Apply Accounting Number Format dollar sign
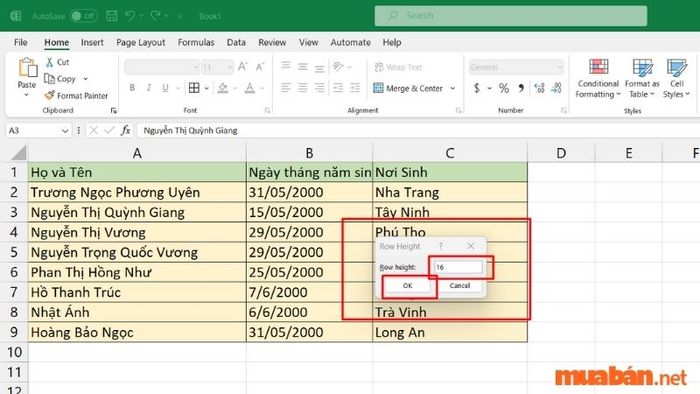 477,88
